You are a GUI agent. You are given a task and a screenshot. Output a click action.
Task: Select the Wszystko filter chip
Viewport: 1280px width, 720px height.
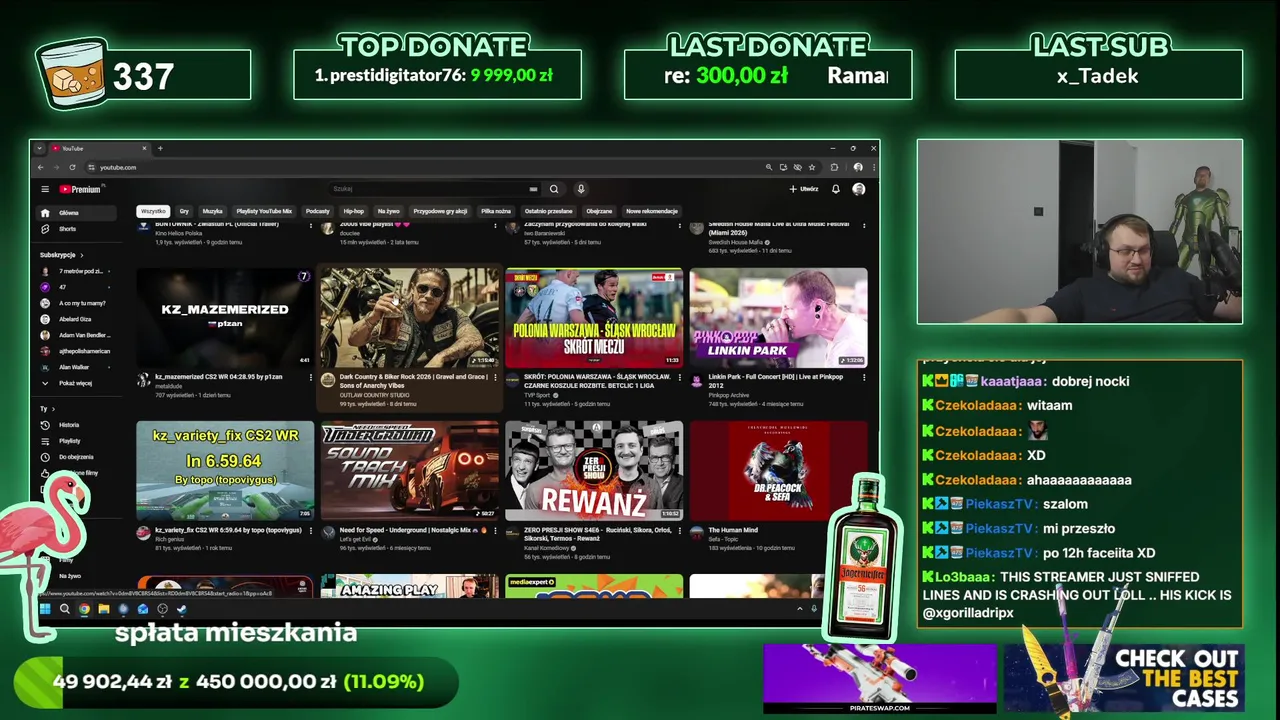pos(153,211)
